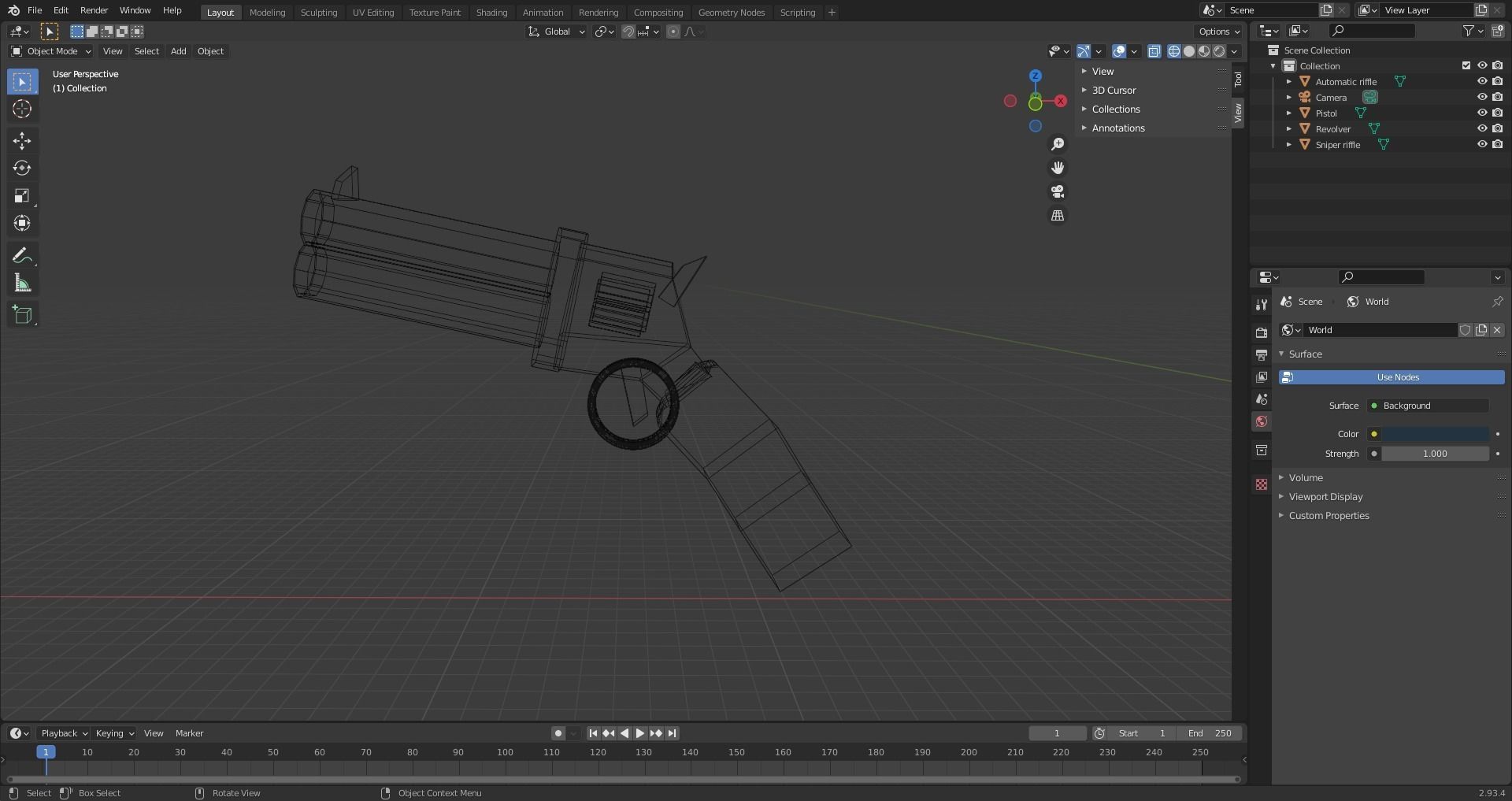Open the Output properties tab icon

click(x=1261, y=355)
